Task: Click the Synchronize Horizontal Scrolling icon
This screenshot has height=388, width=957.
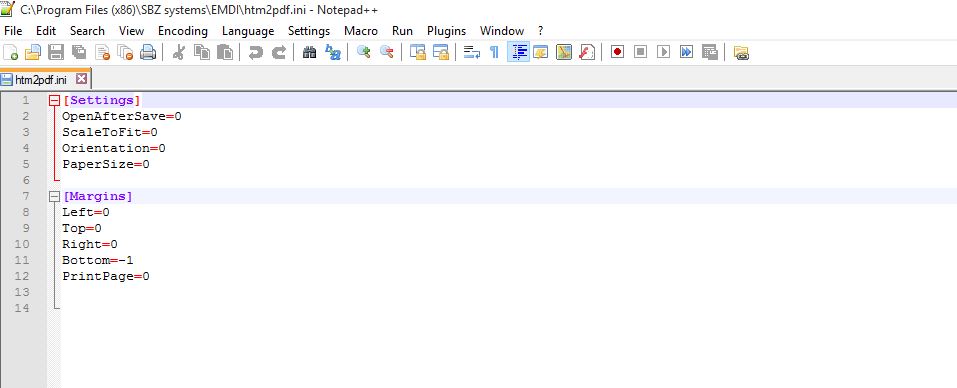Action: tap(441, 52)
